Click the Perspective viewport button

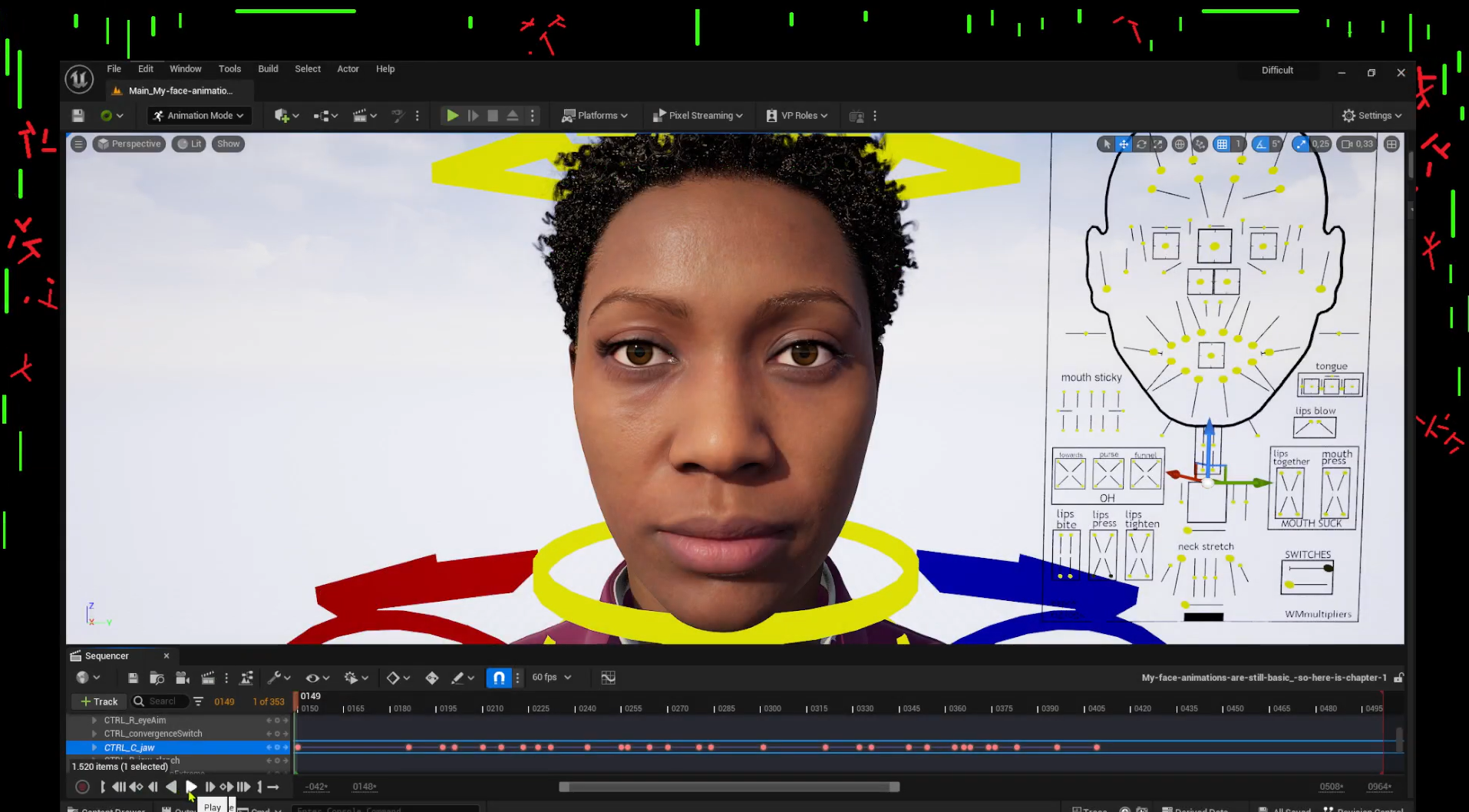point(129,144)
